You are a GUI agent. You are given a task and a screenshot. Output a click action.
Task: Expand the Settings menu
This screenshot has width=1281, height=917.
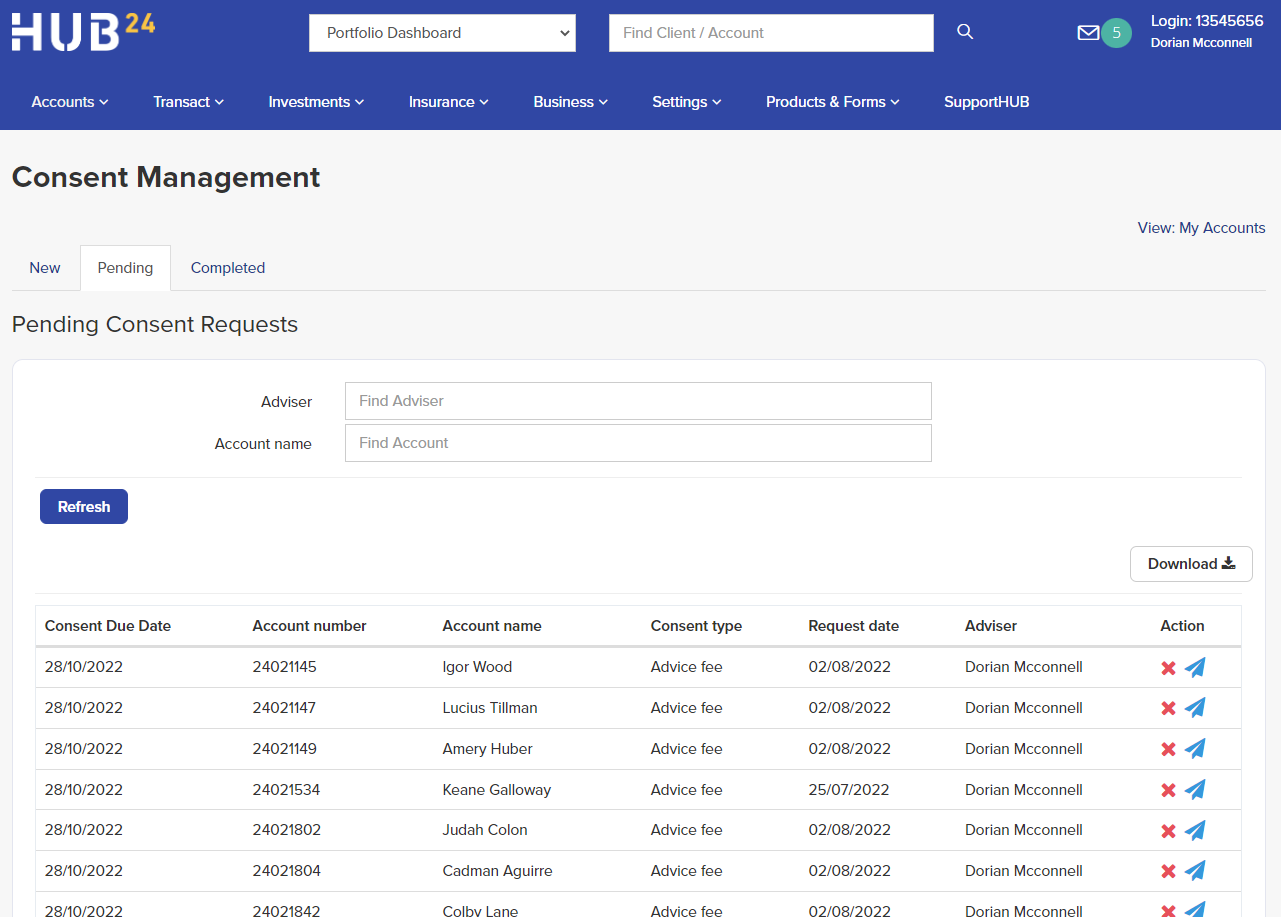686,101
